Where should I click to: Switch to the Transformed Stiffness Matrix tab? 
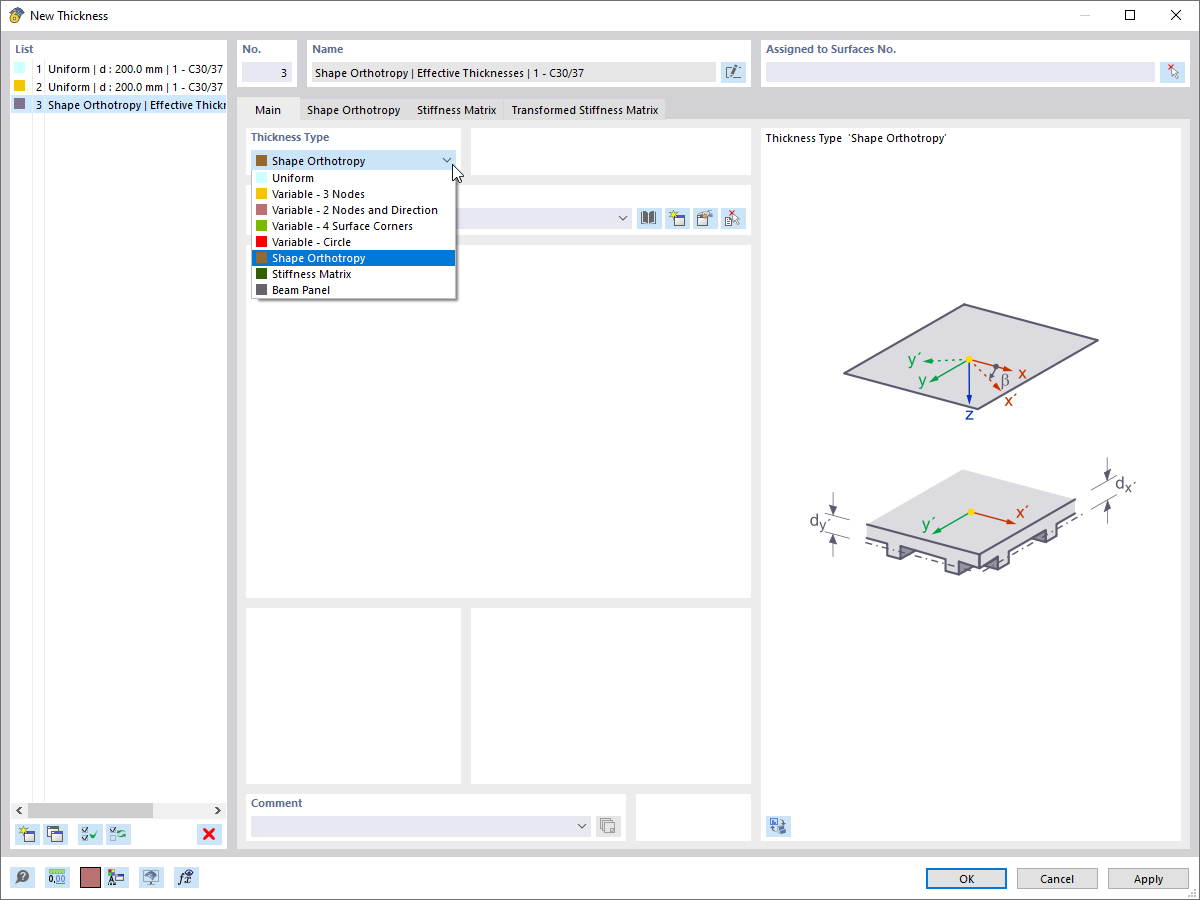click(x=584, y=110)
